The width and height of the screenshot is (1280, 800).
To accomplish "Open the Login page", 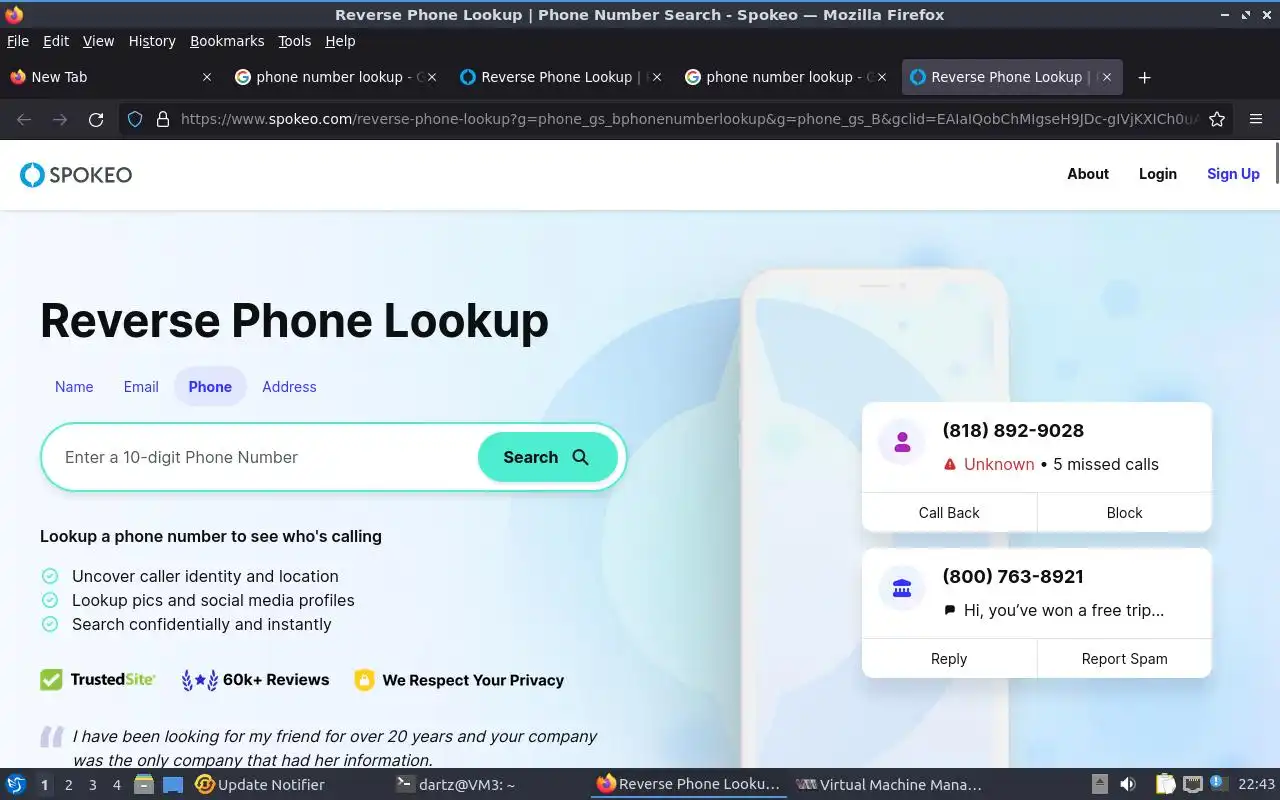I will point(1158,174).
